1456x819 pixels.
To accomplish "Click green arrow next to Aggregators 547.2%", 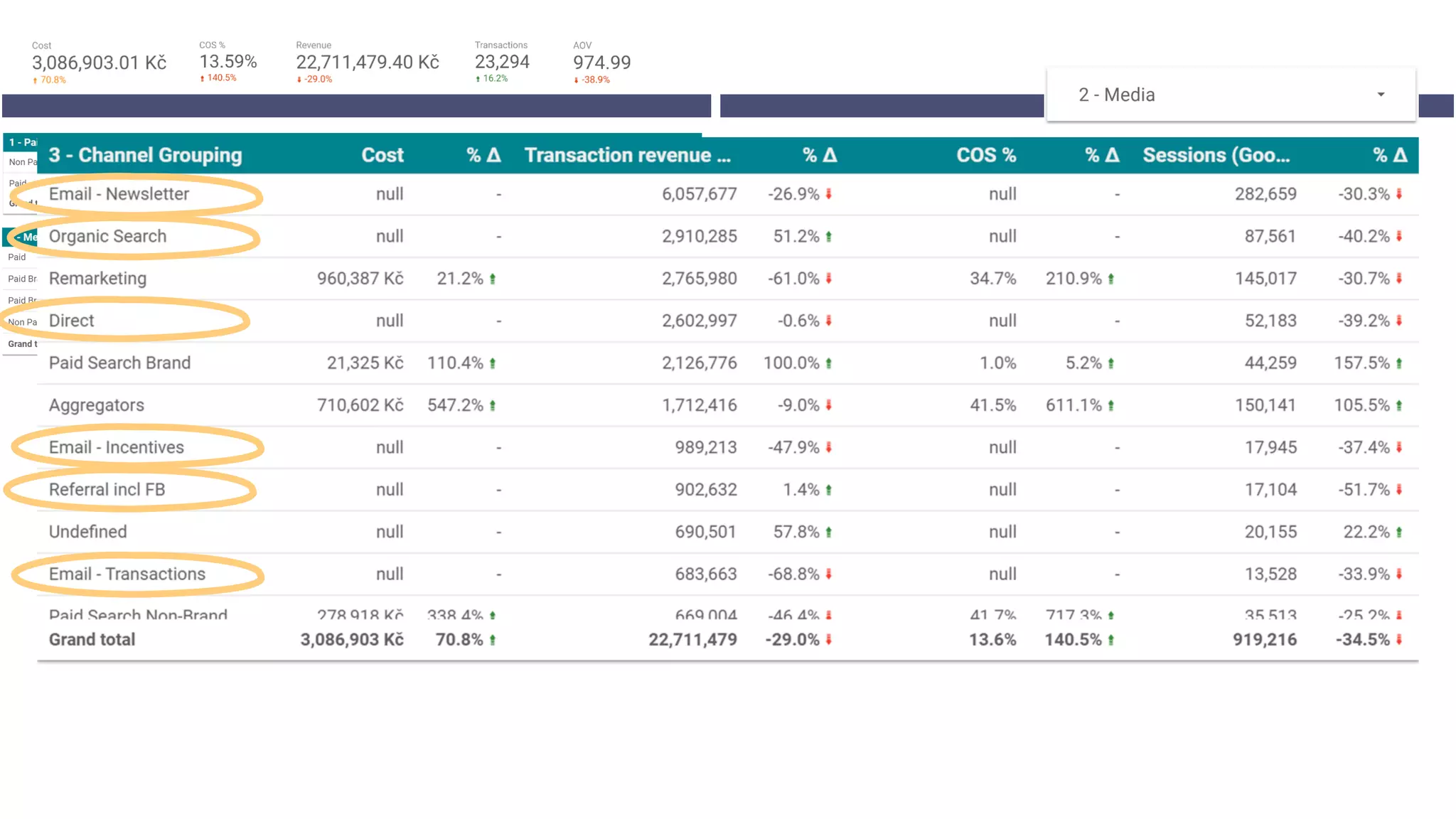I will 493,405.
